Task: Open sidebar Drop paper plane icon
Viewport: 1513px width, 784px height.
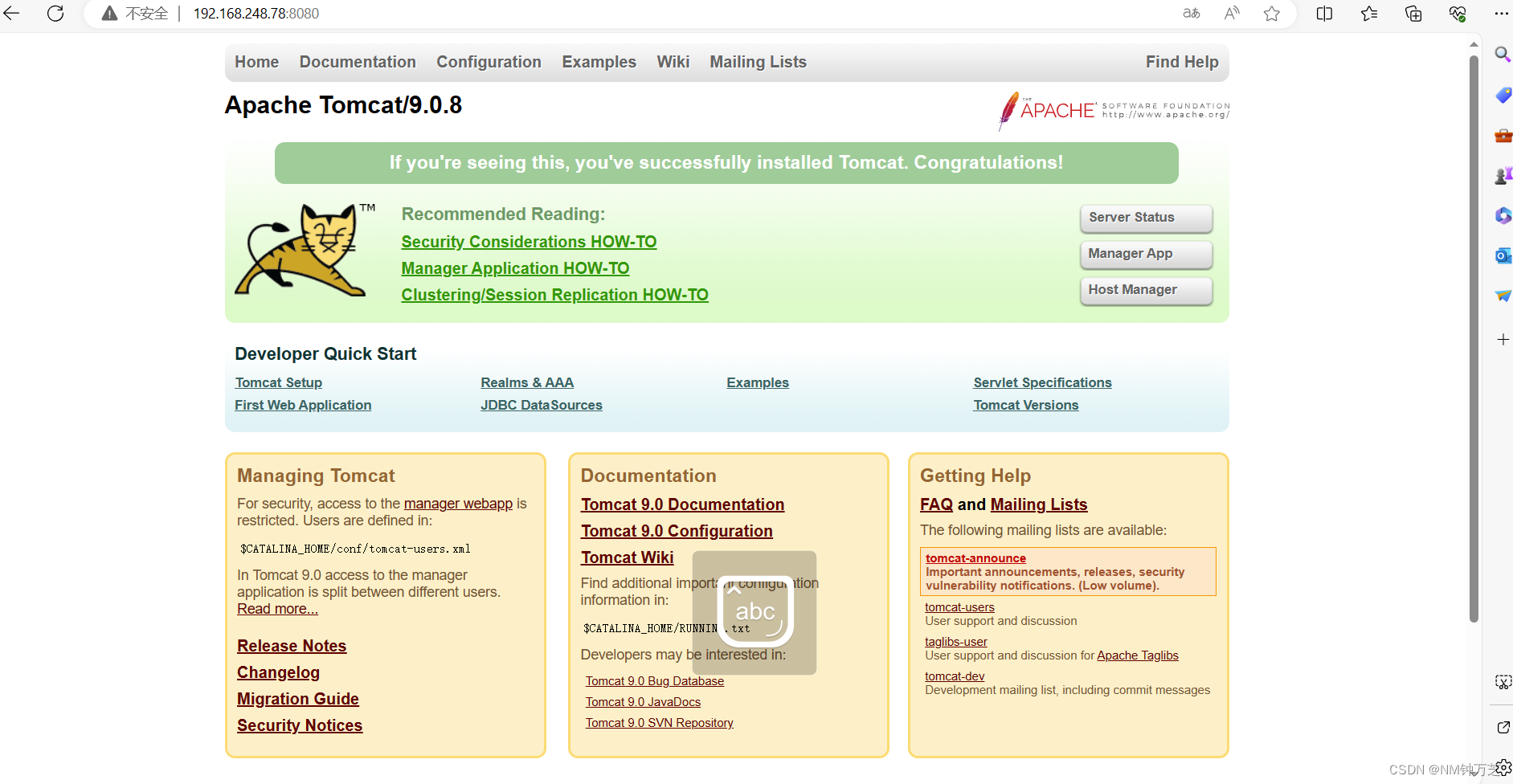Action: [1503, 296]
